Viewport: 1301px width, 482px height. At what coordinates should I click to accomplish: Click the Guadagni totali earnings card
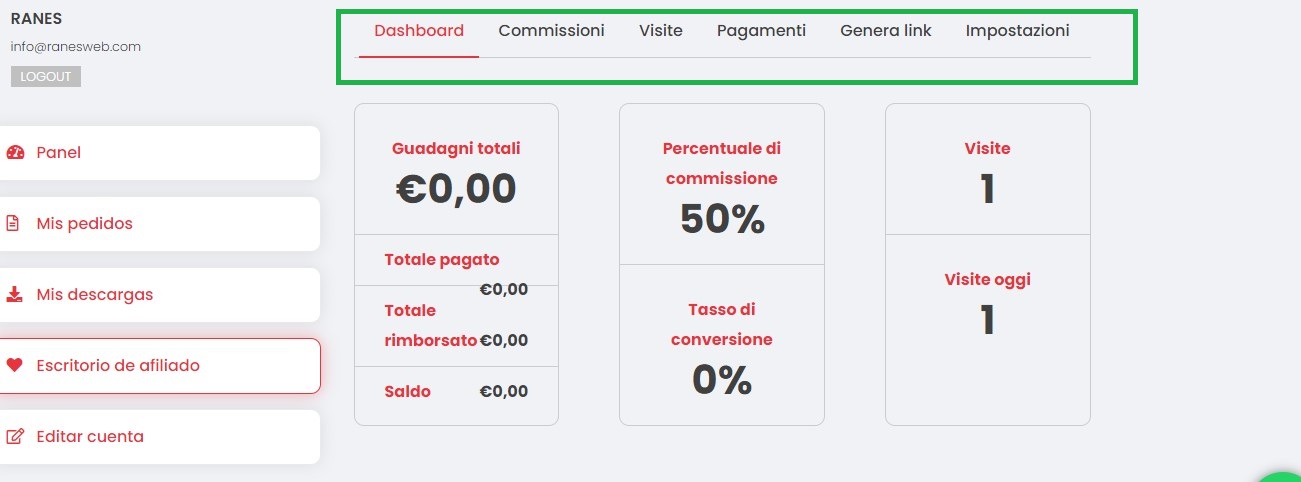[456, 170]
